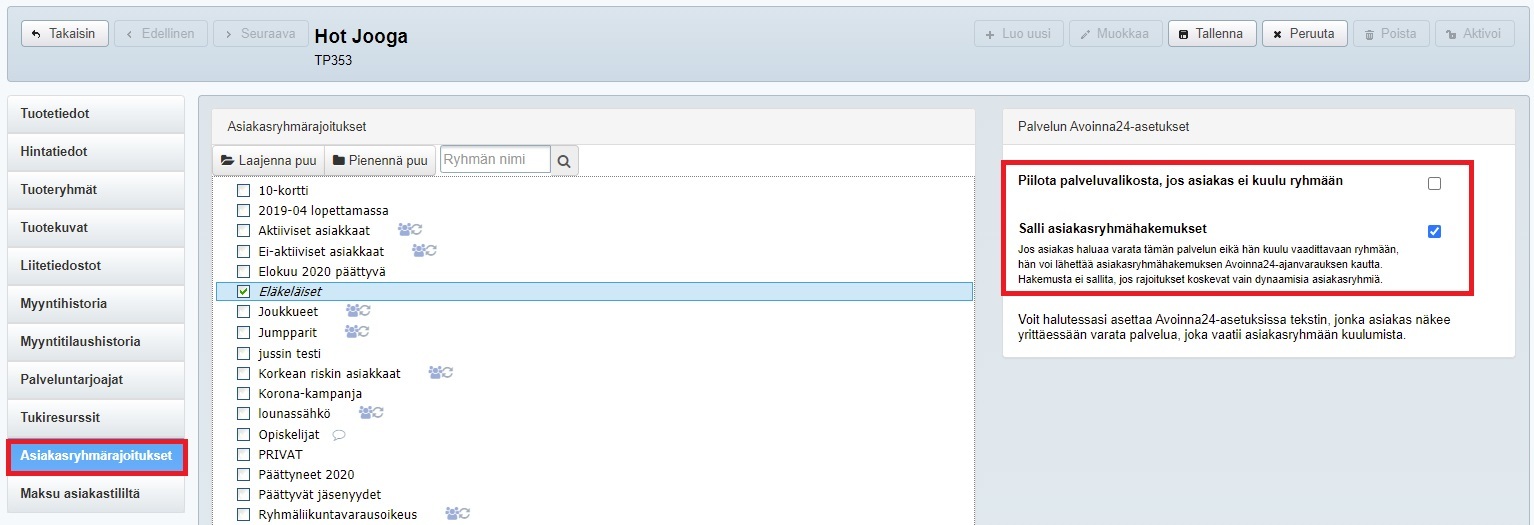
Task: Switch to the Palveluntarjoajat tab
Action: pyautogui.click(x=95, y=380)
